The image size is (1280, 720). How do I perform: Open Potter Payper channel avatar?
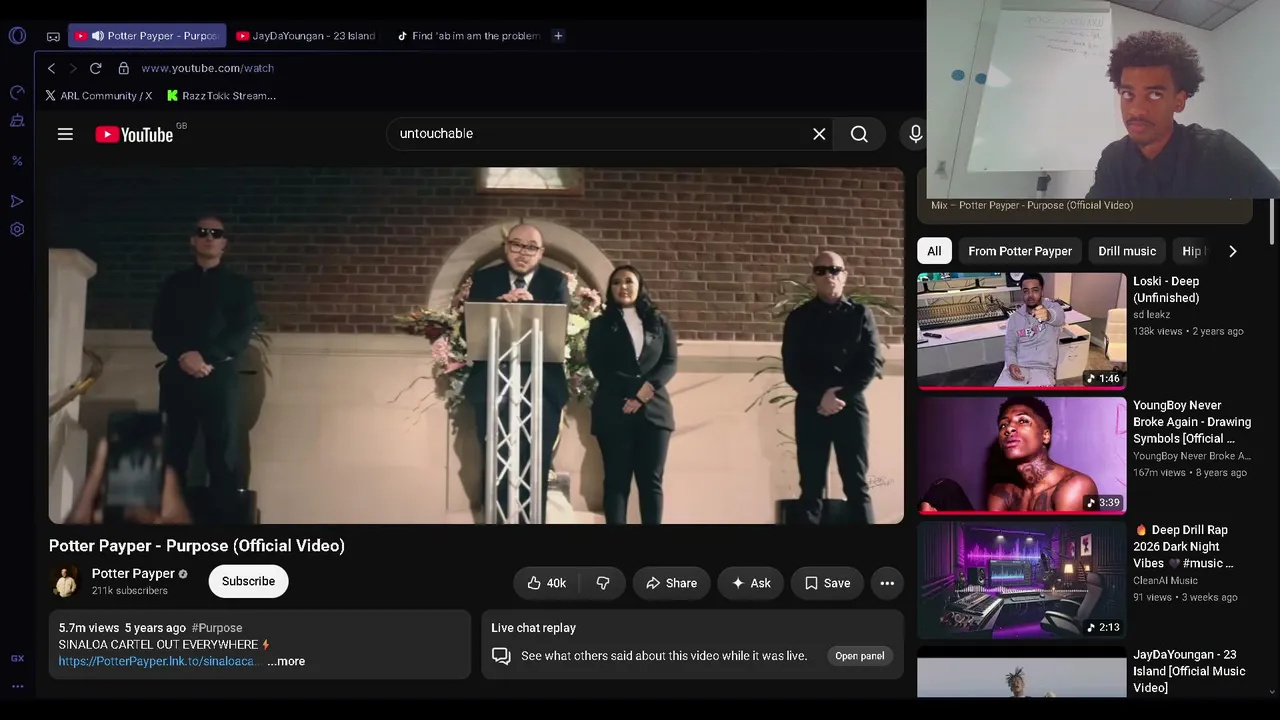[x=65, y=582]
